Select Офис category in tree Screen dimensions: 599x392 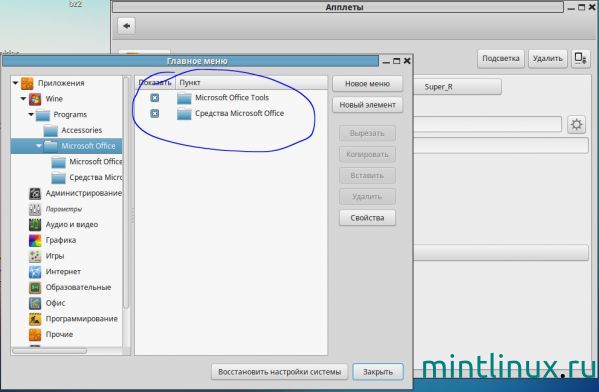coord(56,303)
